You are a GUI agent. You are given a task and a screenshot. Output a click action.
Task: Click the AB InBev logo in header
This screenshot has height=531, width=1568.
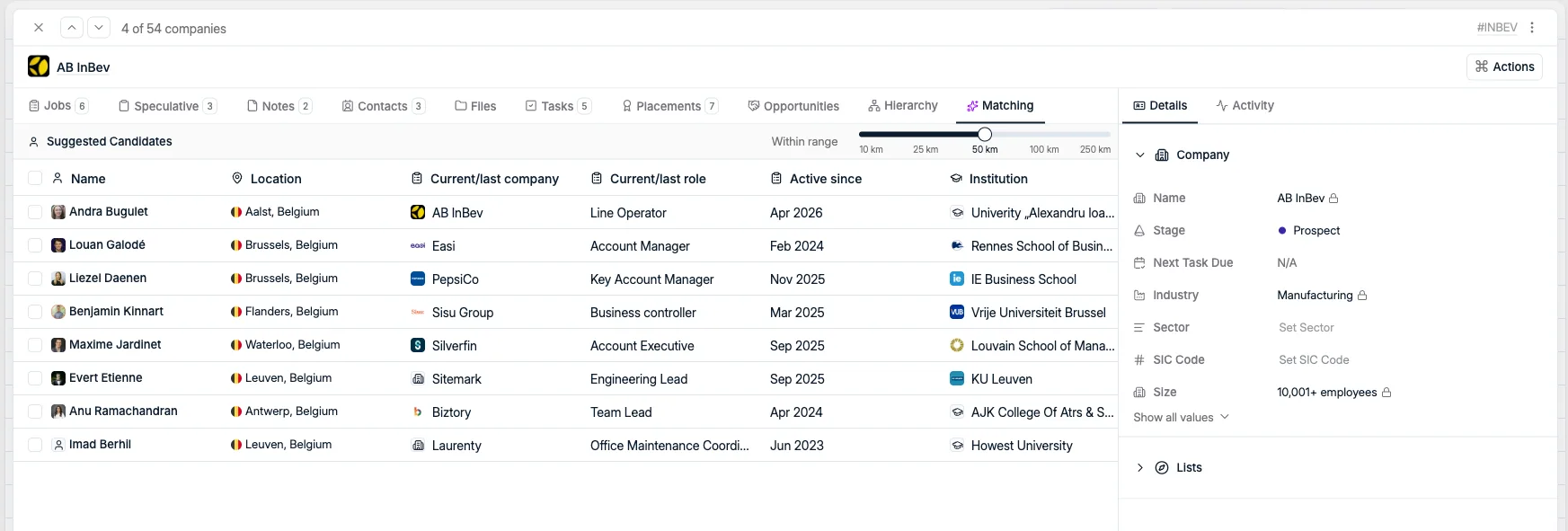click(x=39, y=66)
